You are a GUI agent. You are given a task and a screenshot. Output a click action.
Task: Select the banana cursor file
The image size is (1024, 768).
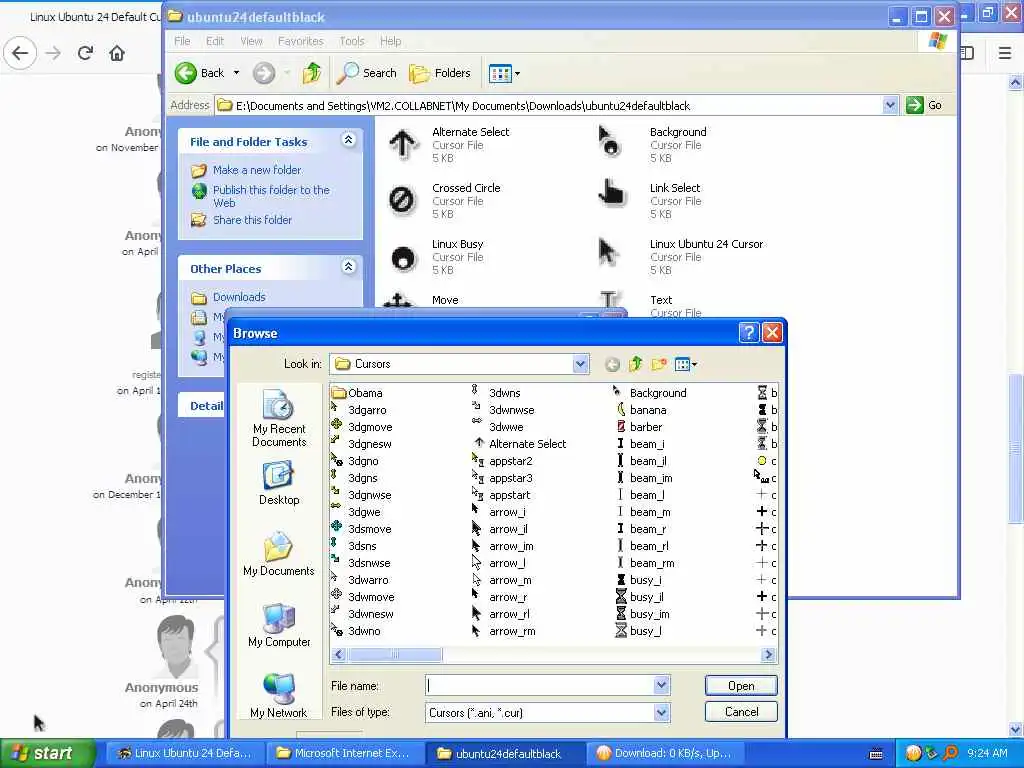tap(641, 410)
